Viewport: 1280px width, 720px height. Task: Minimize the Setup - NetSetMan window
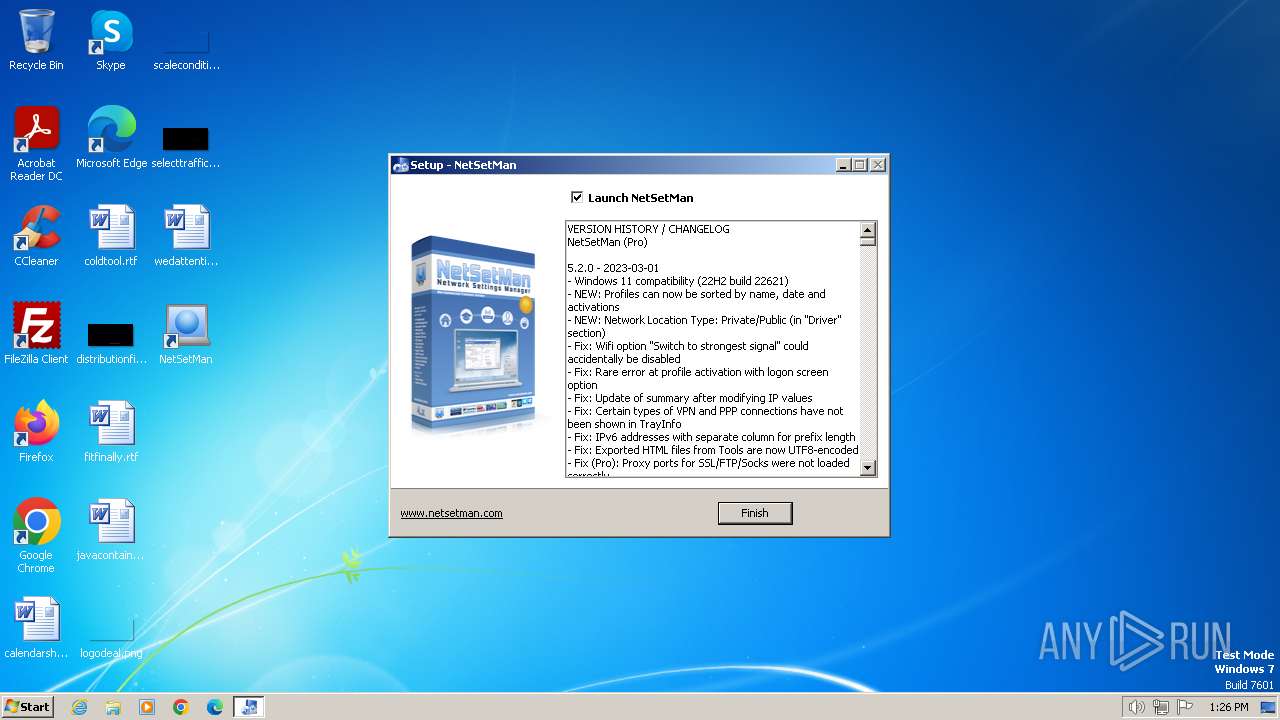coord(842,165)
